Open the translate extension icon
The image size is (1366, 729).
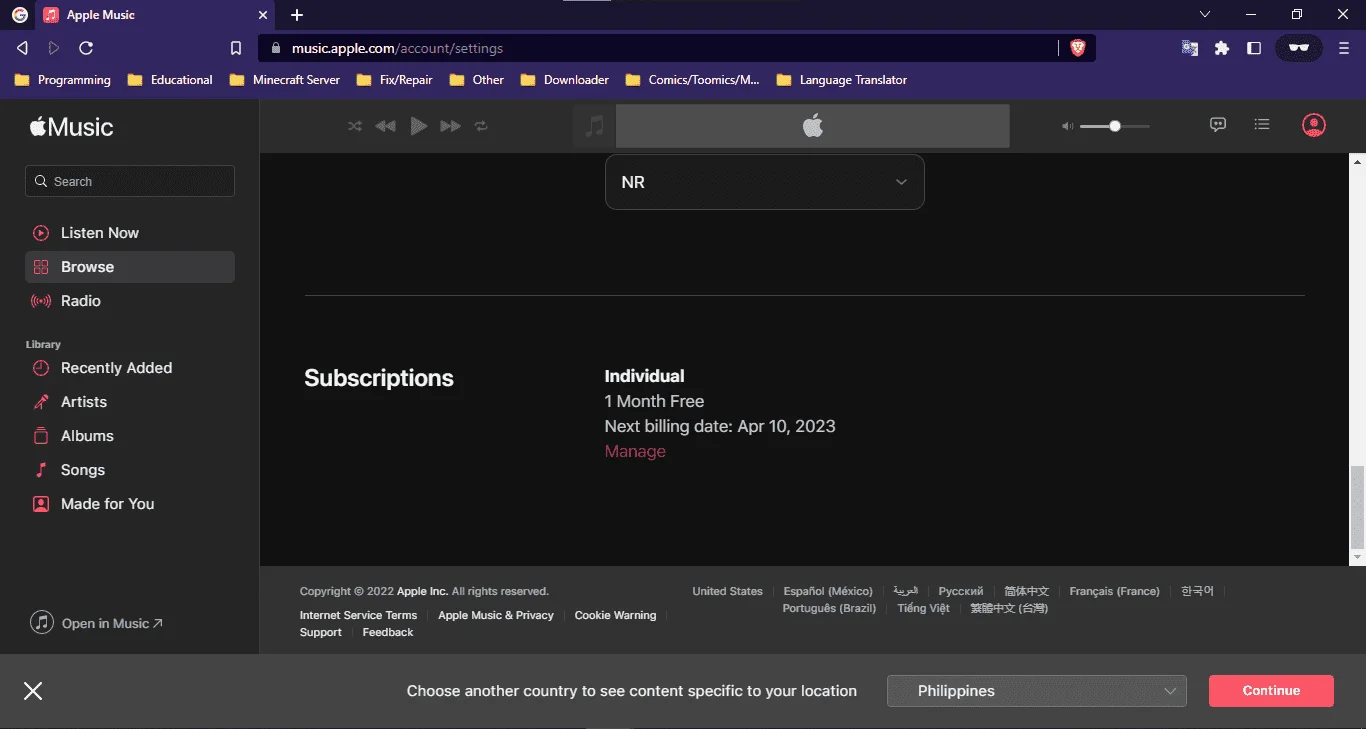(x=1190, y=48)
